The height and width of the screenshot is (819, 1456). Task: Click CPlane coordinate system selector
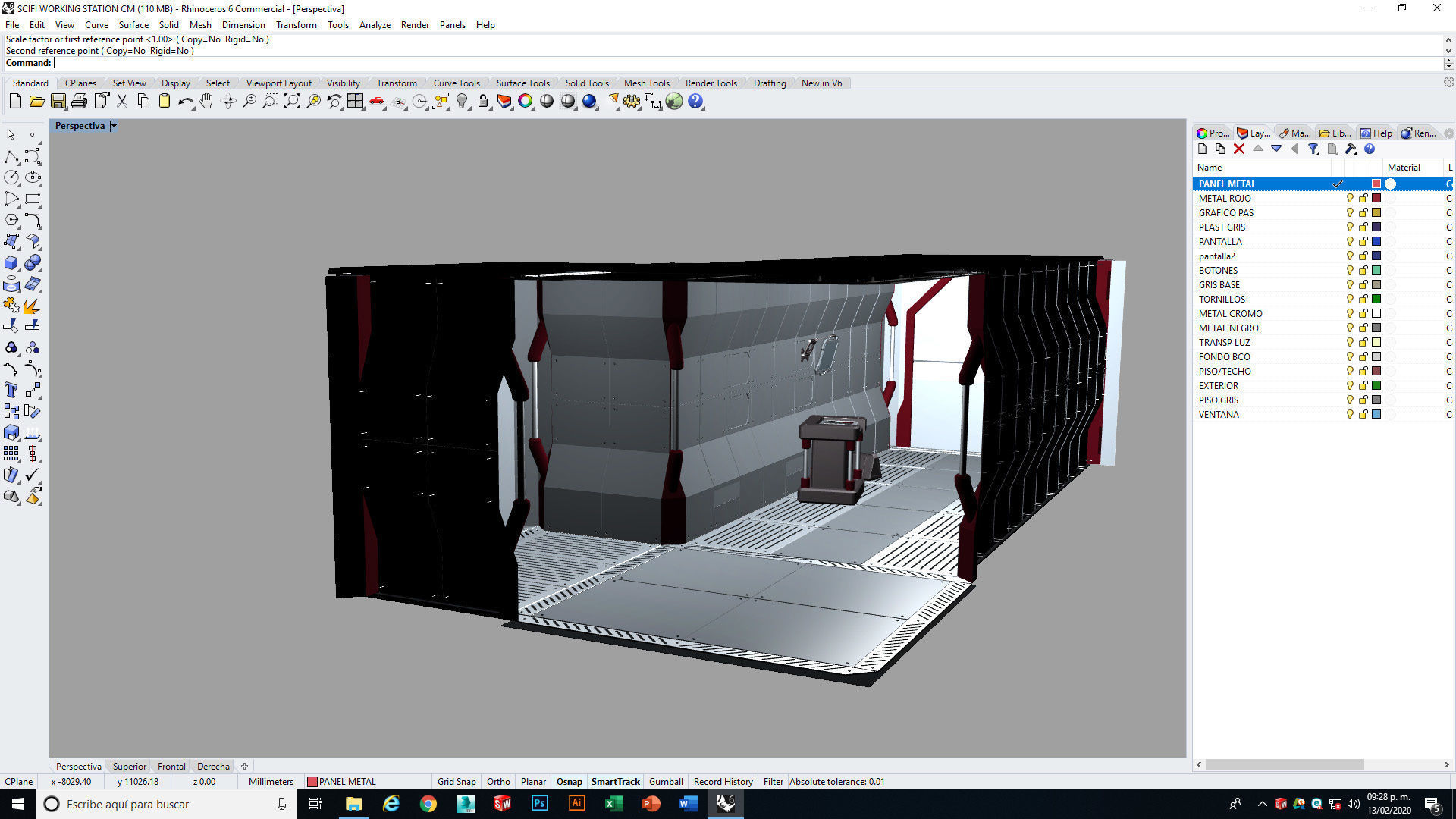click(x=19, y=782)
